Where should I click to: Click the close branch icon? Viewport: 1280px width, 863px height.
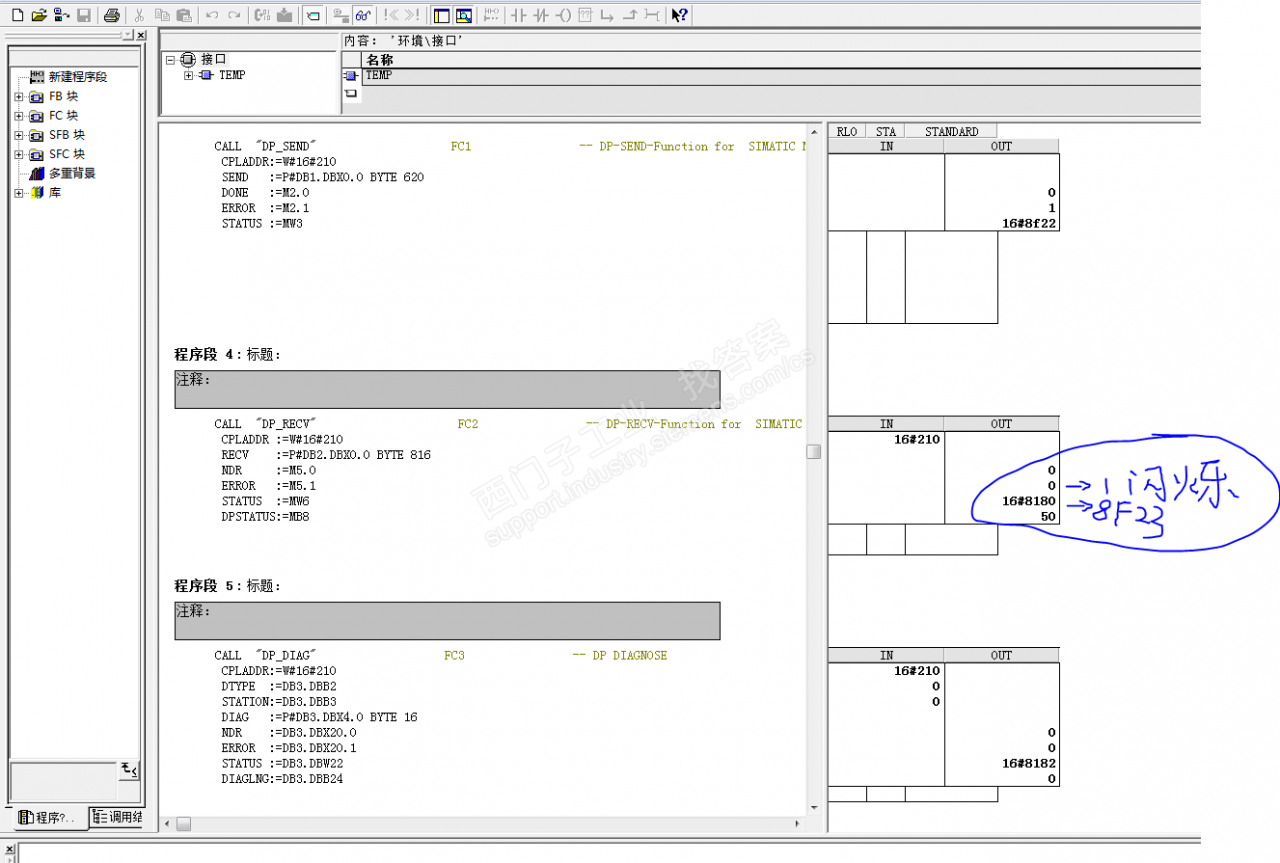point(630,15)
